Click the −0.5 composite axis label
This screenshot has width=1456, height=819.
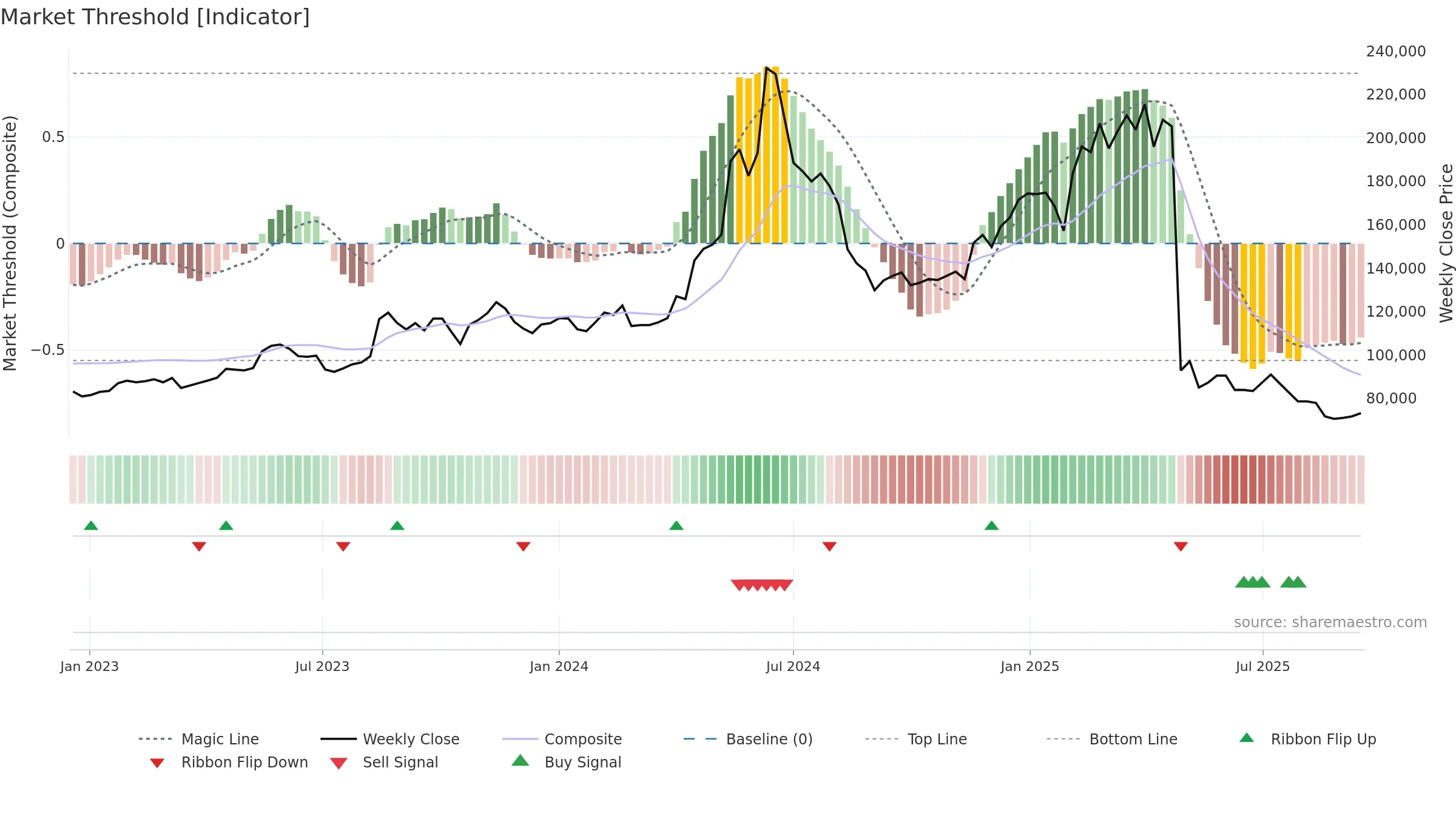pos(48,350)
